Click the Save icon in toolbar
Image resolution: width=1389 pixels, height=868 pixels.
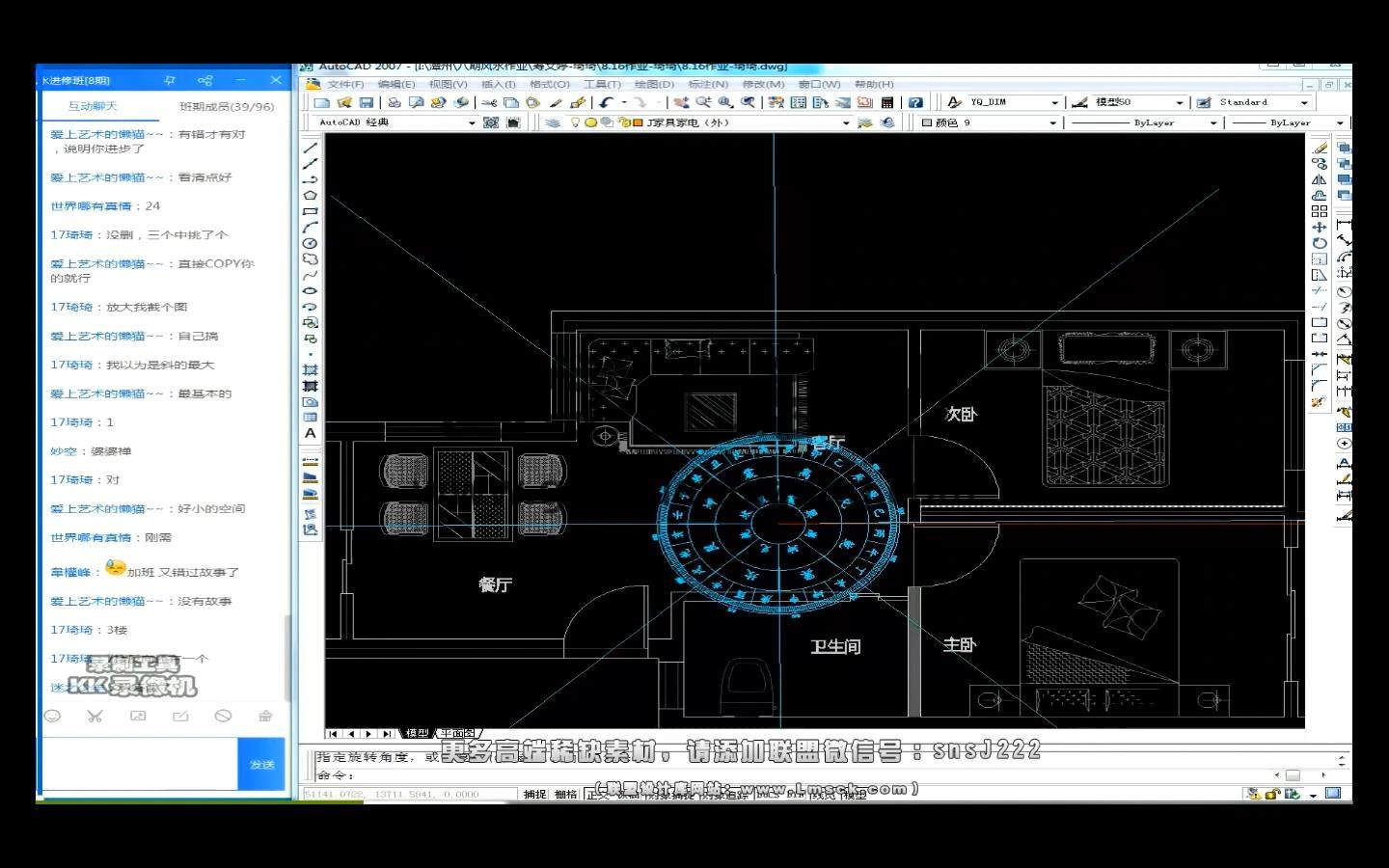(x=366, y=102)
